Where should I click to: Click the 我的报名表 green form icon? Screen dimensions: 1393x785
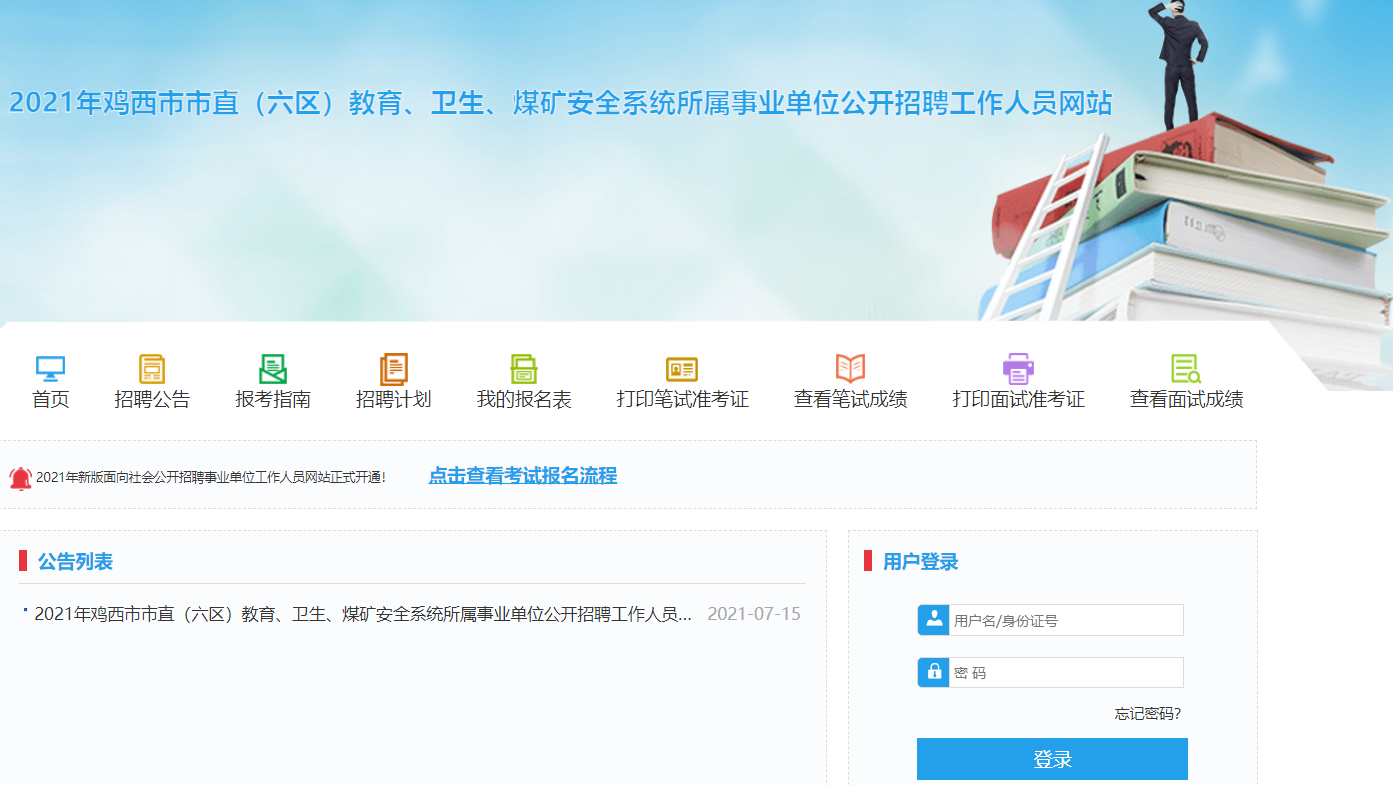(x=524, y=369)
